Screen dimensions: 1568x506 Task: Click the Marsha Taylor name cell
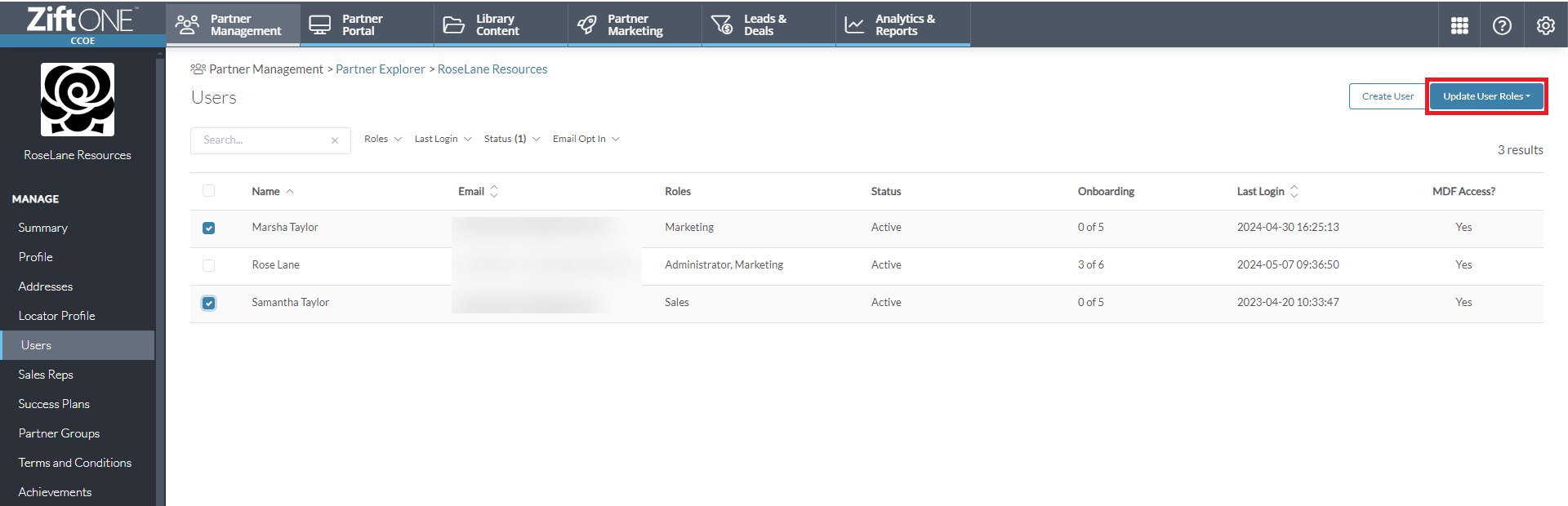coord(285,228)
